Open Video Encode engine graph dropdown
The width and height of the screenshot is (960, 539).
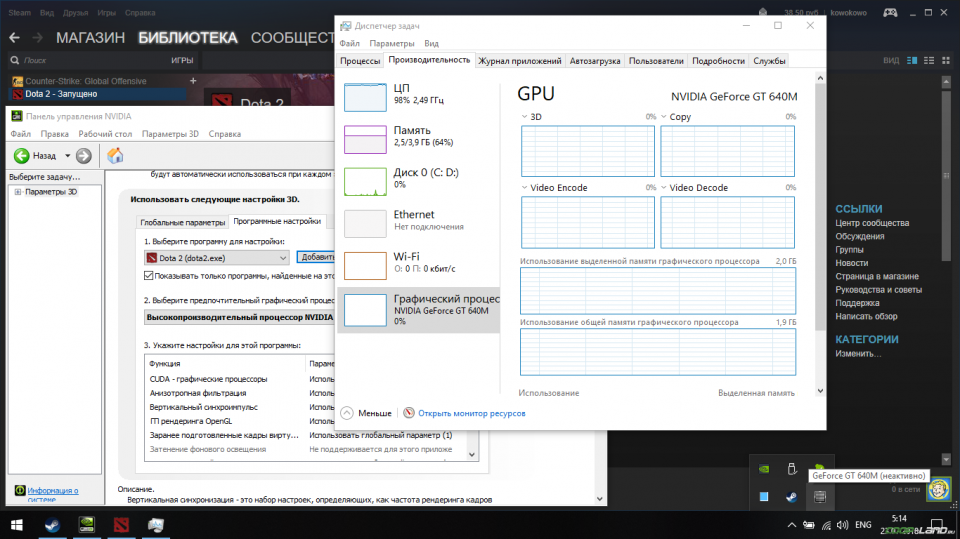525,188
